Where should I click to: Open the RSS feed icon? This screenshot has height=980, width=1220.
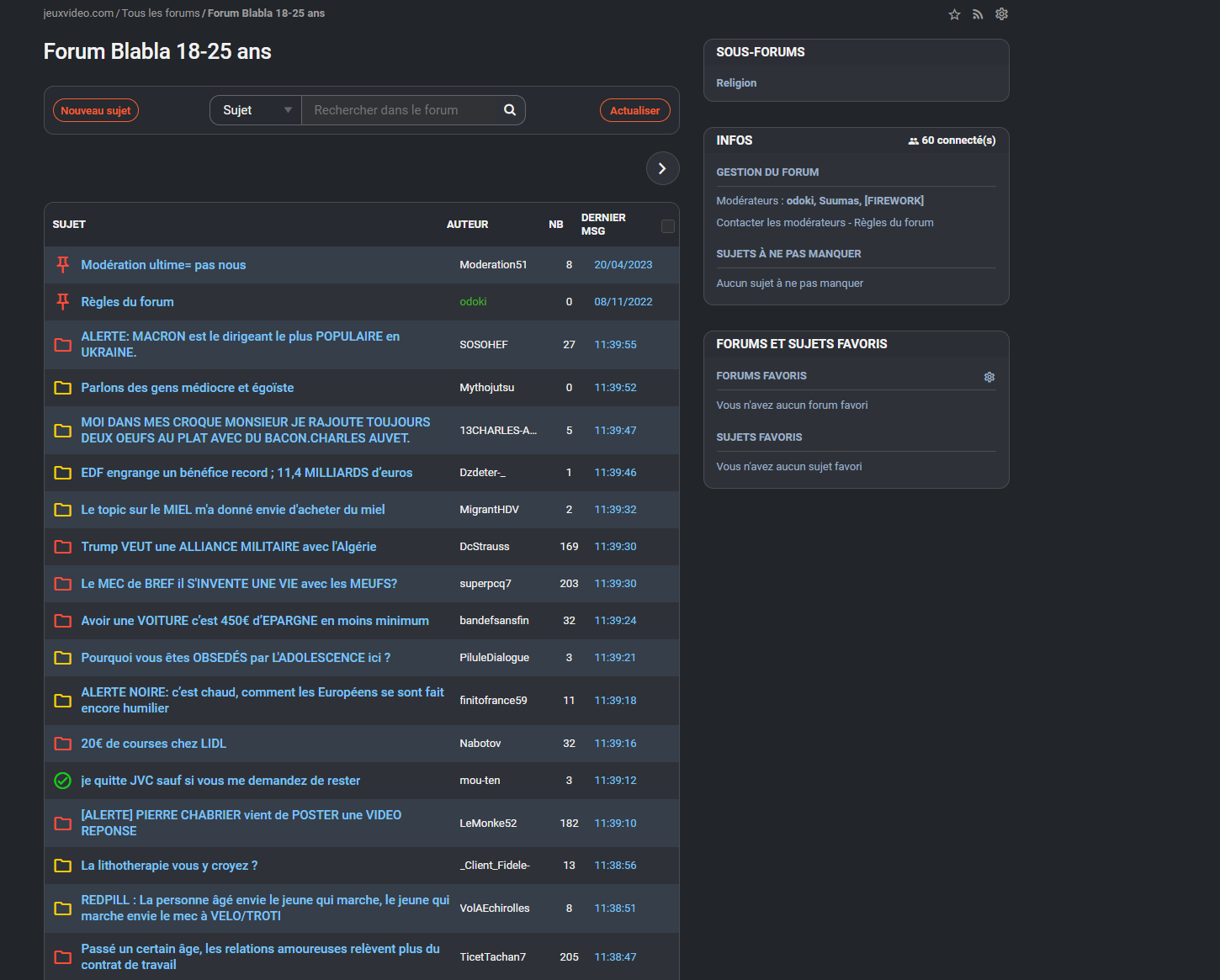tap(978, 14)
